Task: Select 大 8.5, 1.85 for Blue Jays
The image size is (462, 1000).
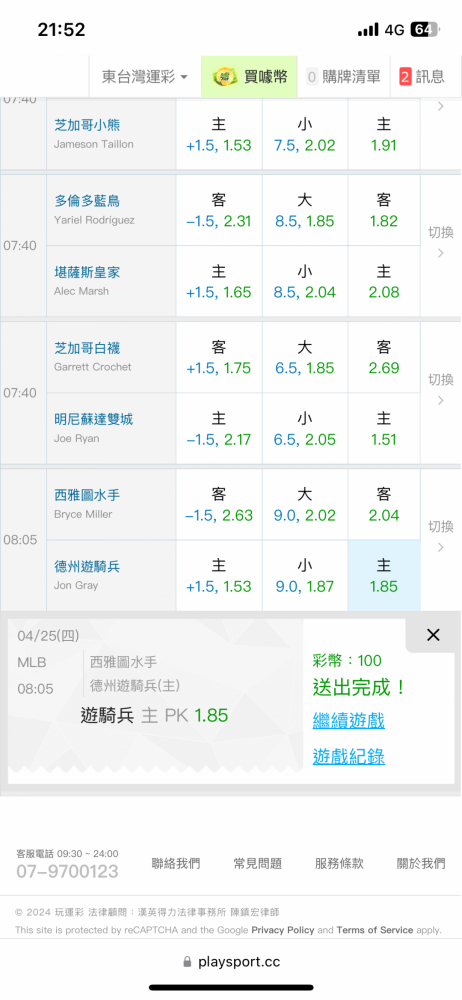Action: pos(304,210)
